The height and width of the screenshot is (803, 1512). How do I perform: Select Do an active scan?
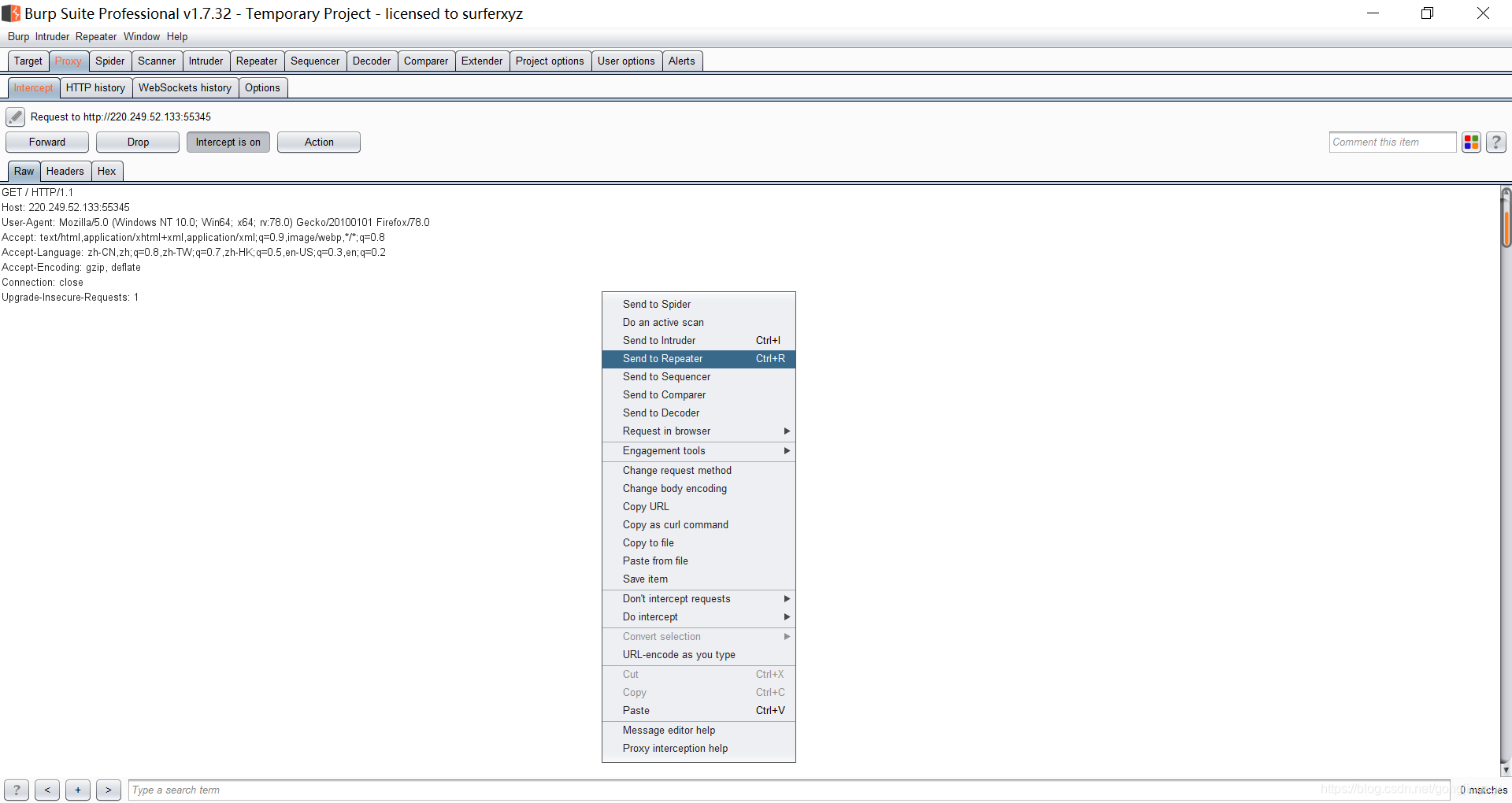(x=699, y=323)
